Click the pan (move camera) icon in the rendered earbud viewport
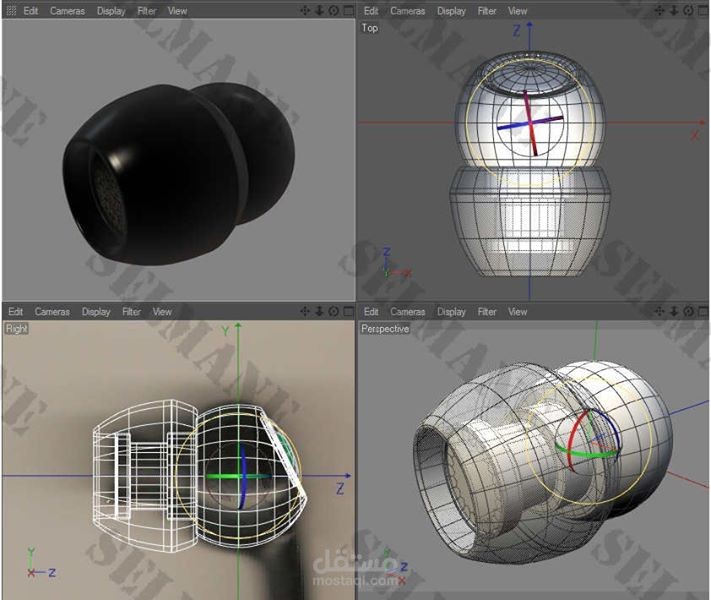711x600 pixels. [x=305, y=10]
